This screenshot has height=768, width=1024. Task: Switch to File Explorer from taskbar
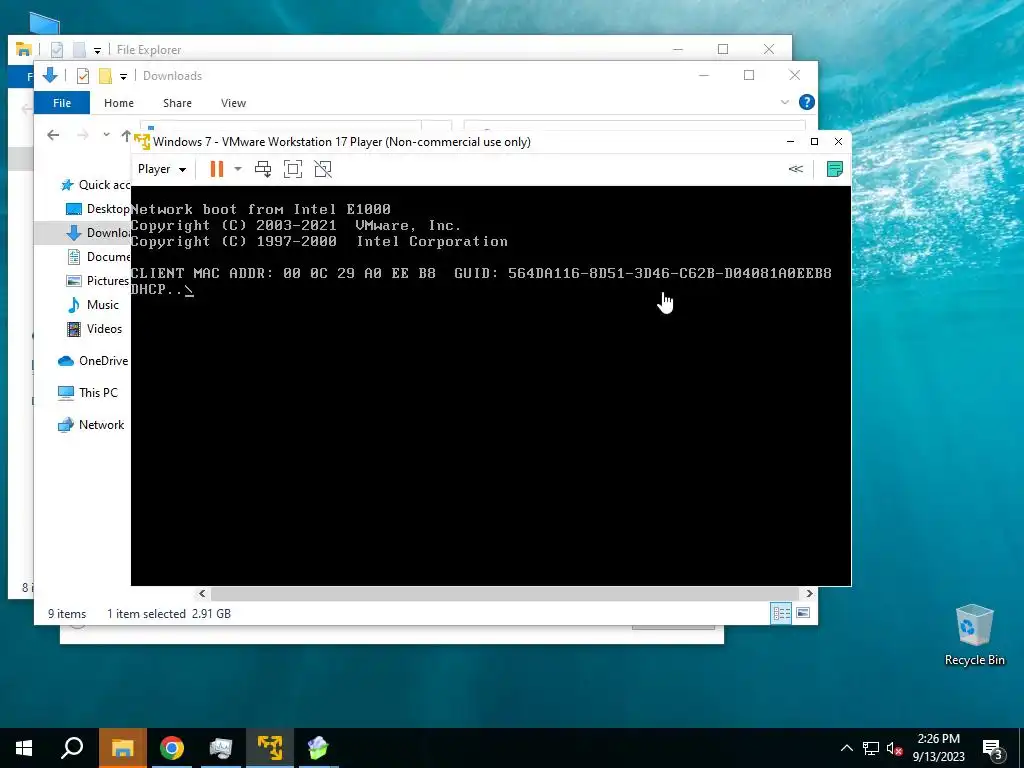122,748
